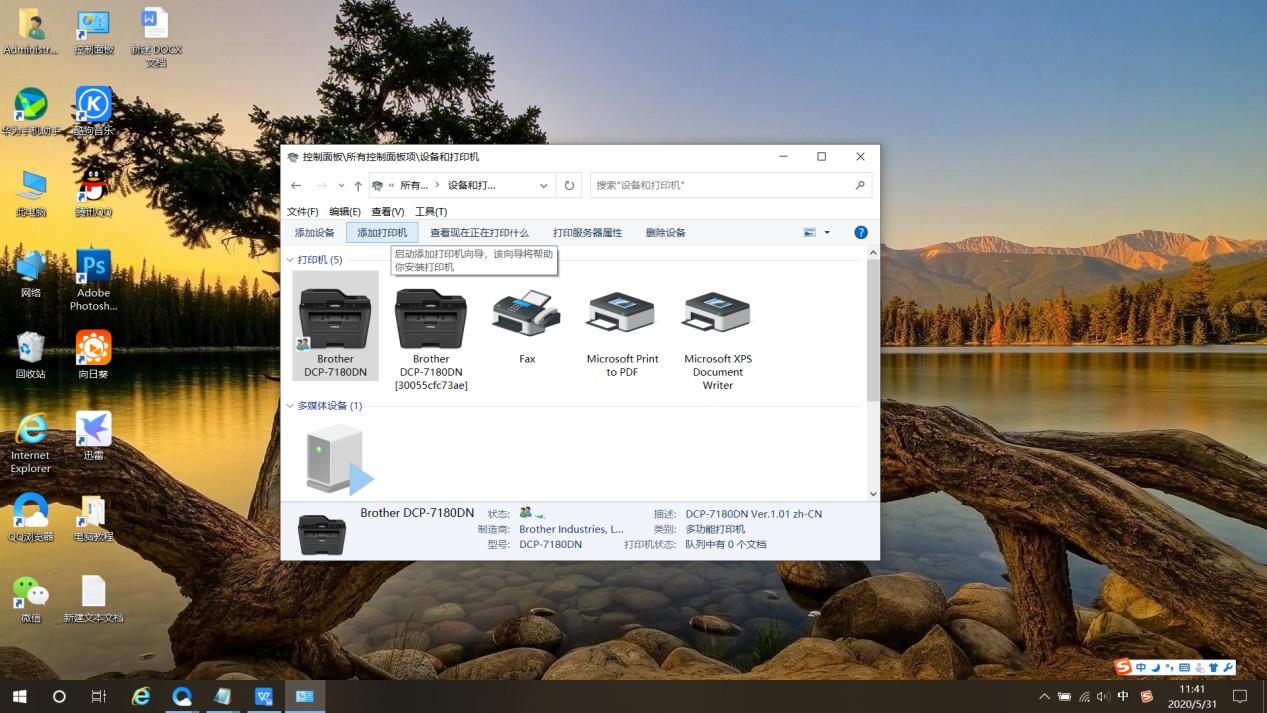This screenshot has width=1267, height=713.
Task: Collapse the 多媒体设备 (1) group
Action: 291,406
